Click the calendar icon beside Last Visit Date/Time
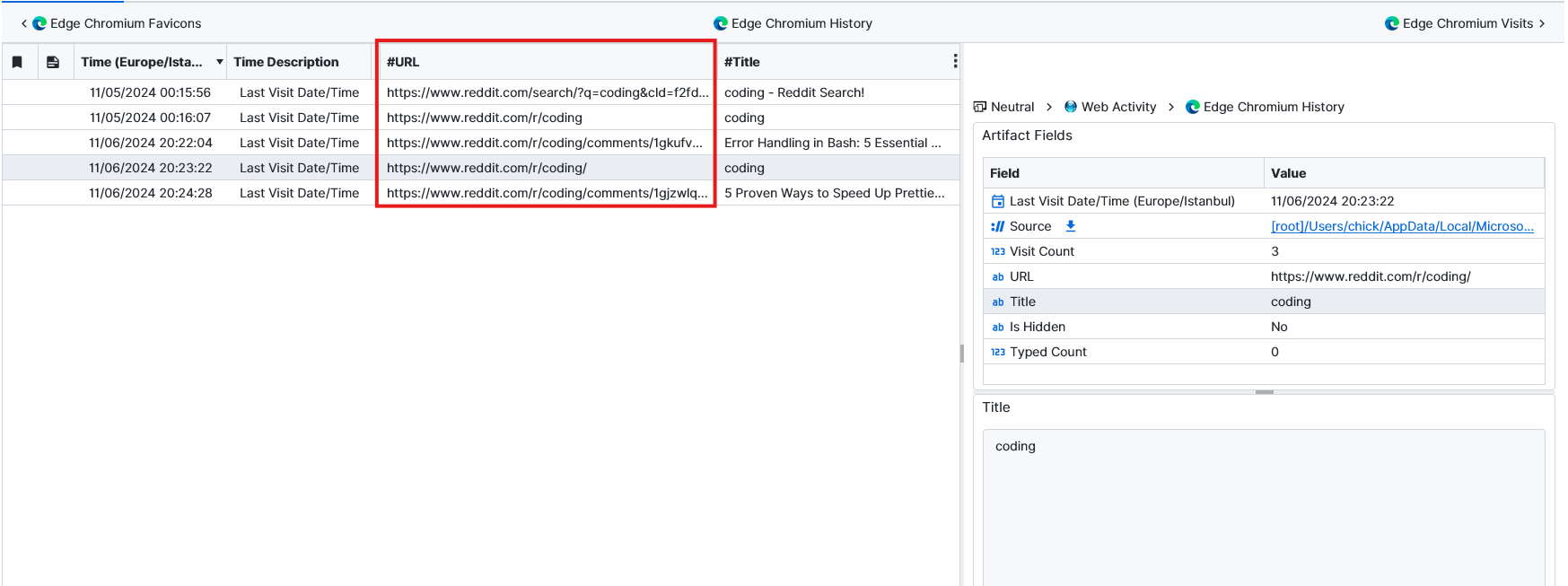Viewport: 1568px width, 586px height. [997, 201]
